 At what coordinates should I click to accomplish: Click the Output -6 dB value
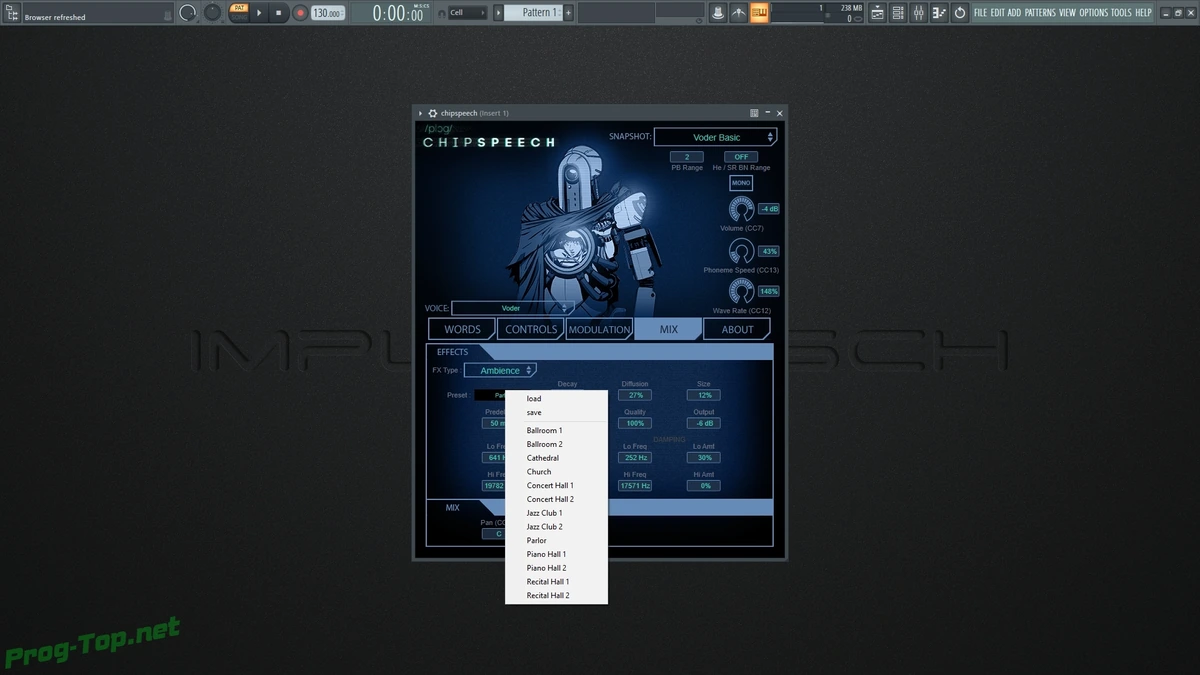tap(704, 423)
